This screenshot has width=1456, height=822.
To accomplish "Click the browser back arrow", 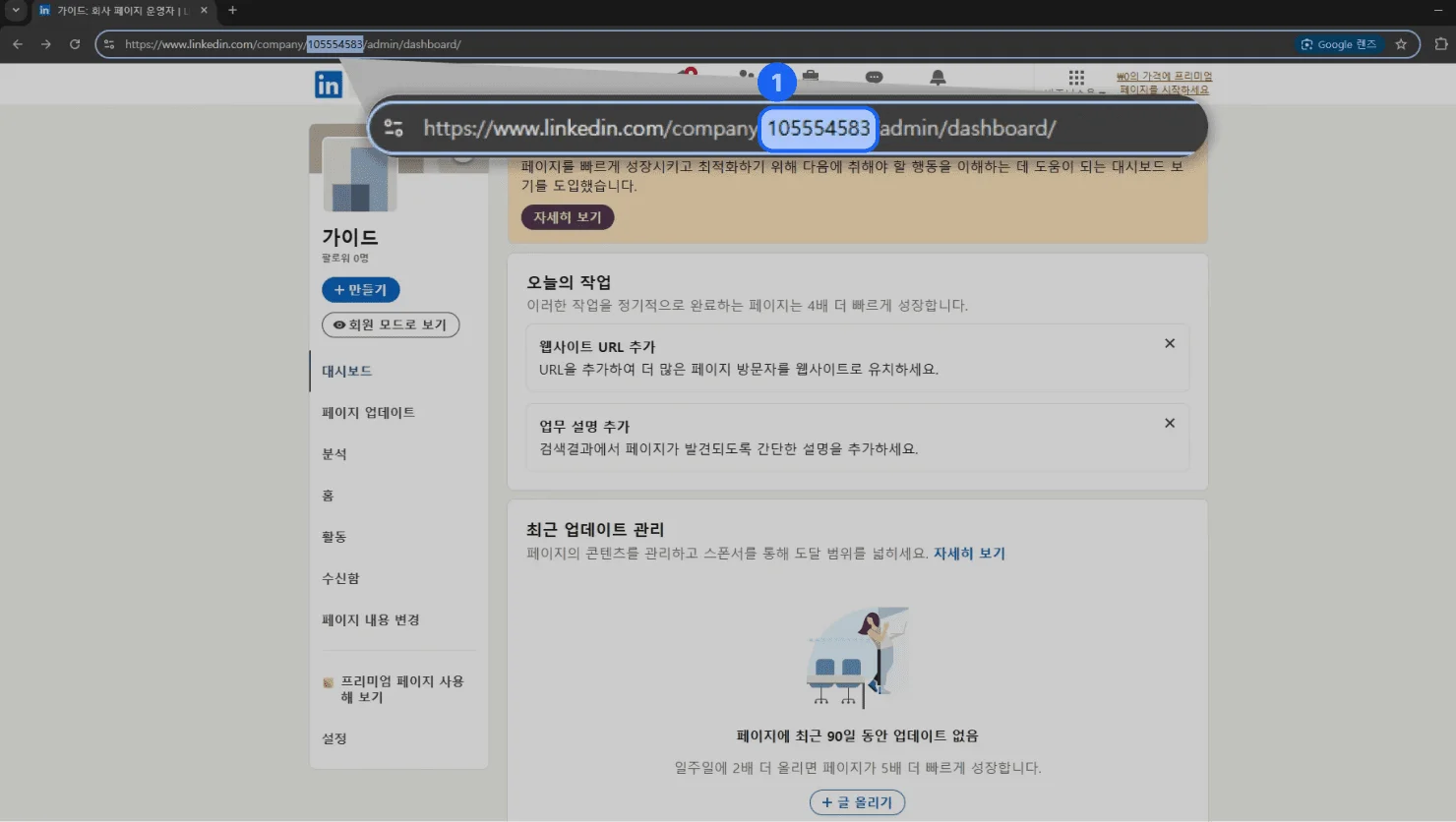I will tap(18, 44).
